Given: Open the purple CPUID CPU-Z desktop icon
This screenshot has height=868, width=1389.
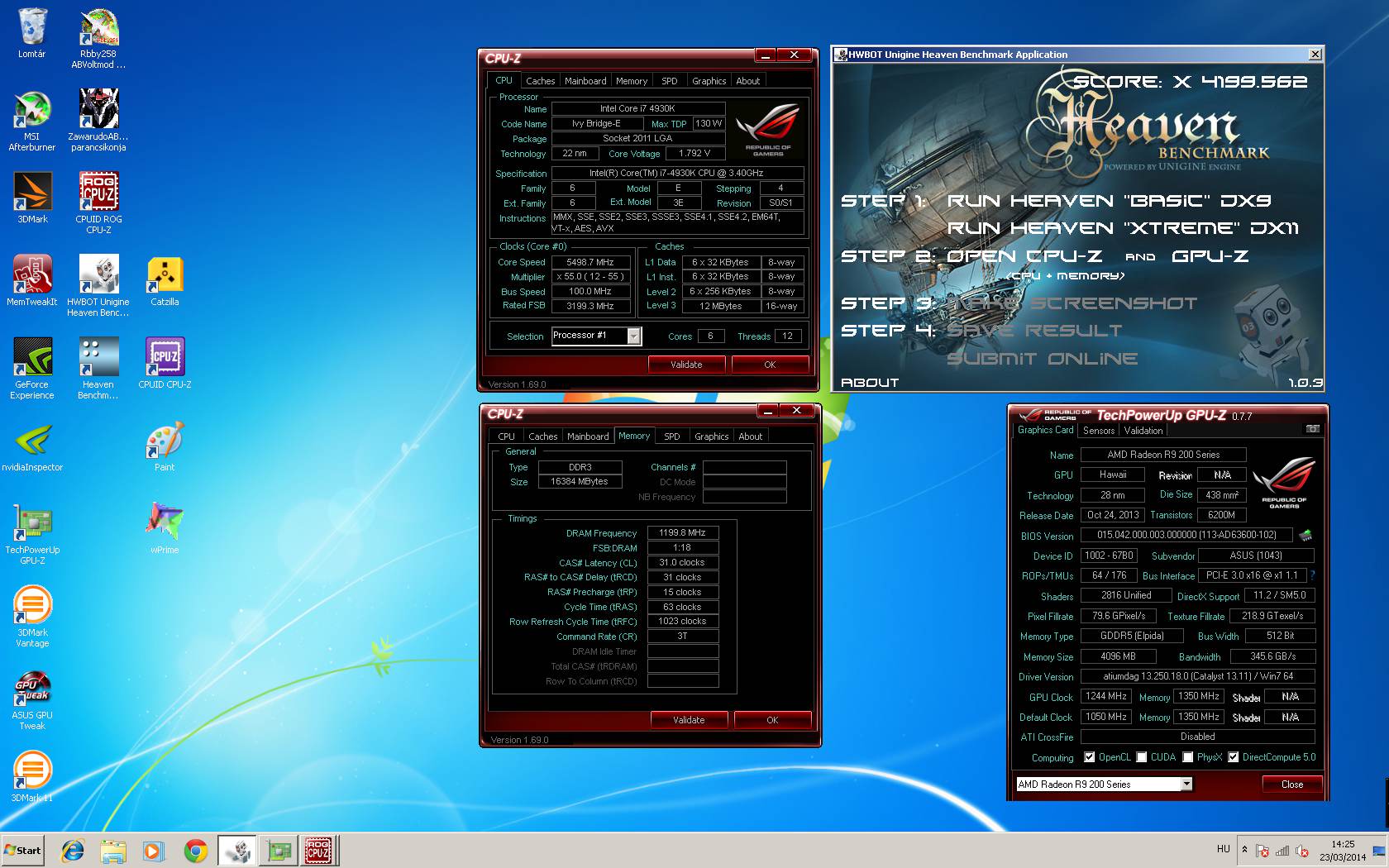Looking at the screenshot, I should 165,363.
